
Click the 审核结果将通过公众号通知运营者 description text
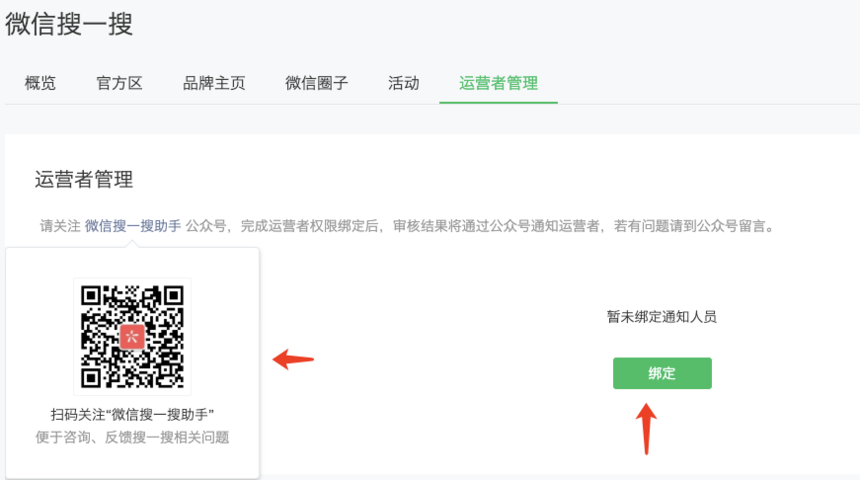(x=496, y=226)
